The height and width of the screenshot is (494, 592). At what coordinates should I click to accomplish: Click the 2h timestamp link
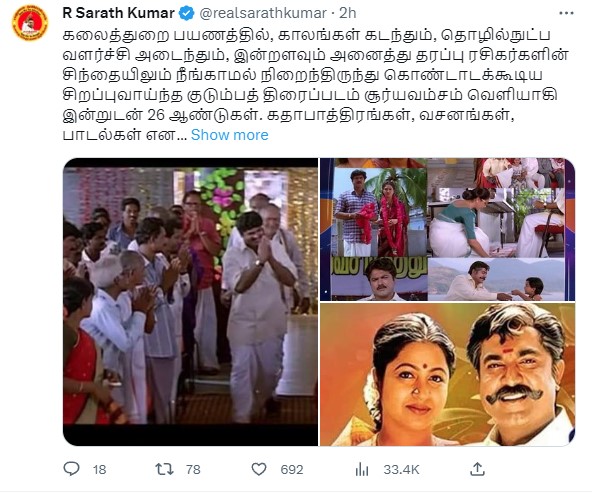click(348, 13)
